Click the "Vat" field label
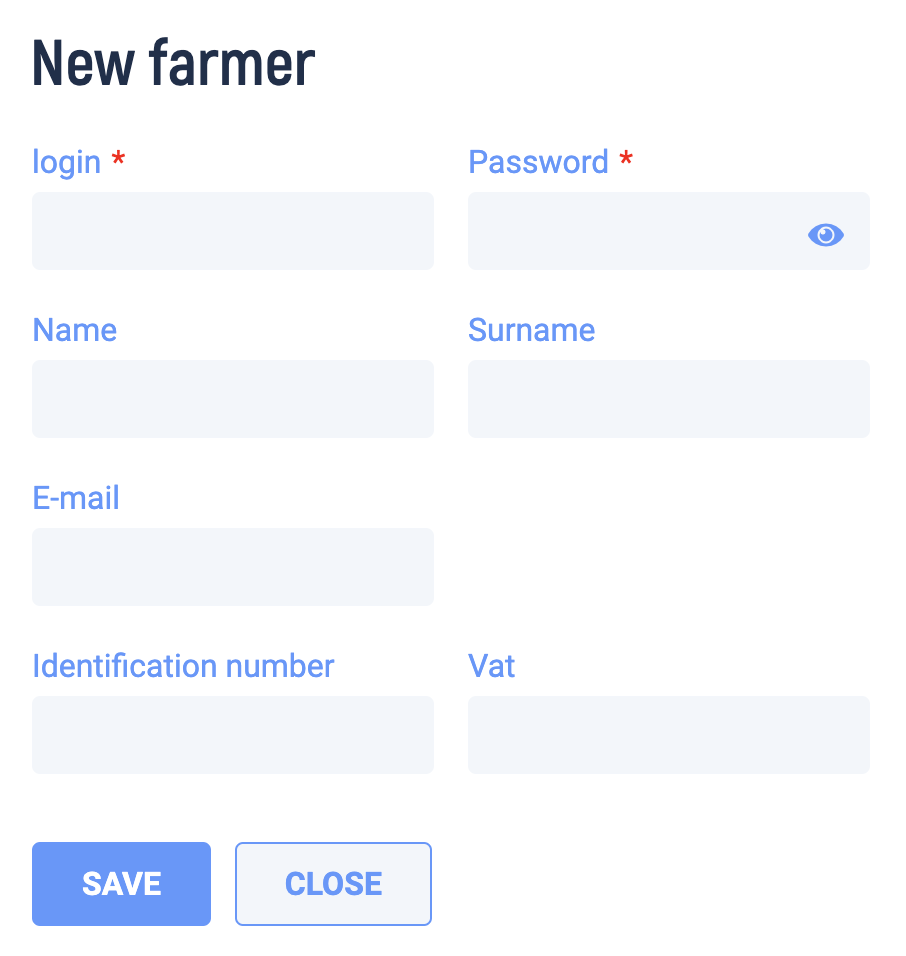The height and width of the screenshot is (956, 906). click(x=491, y=666)
